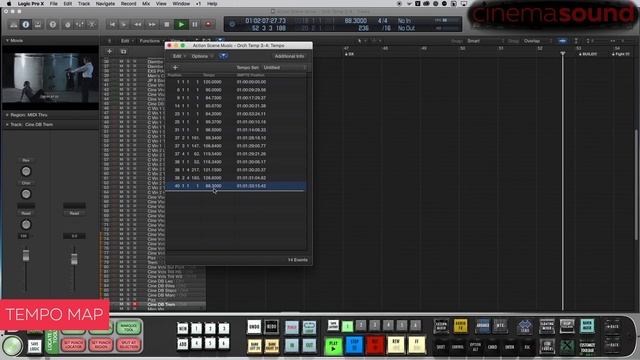The width and height of the screenshot is (640, 360).
Task: Open the Record menu in menu bar
Action: point(128,4)
